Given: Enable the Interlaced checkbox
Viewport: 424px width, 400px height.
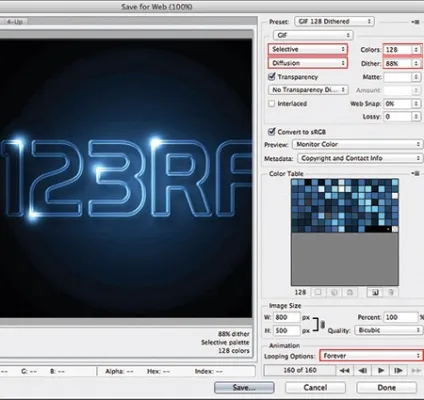Looking at the screenshot, I should click(272, 104).
